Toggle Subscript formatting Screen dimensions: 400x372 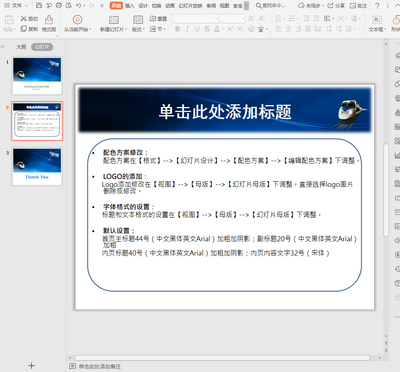point(240,29)
